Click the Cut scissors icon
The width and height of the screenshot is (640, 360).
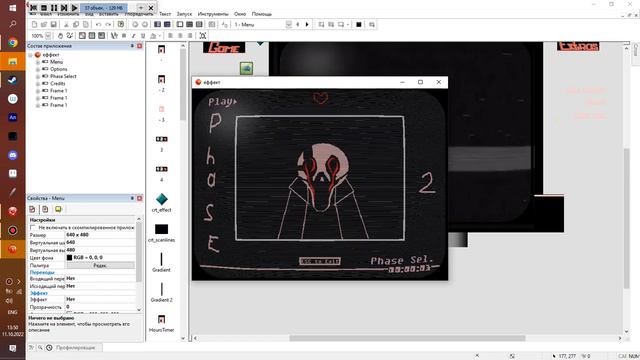[x=66, y=24]
